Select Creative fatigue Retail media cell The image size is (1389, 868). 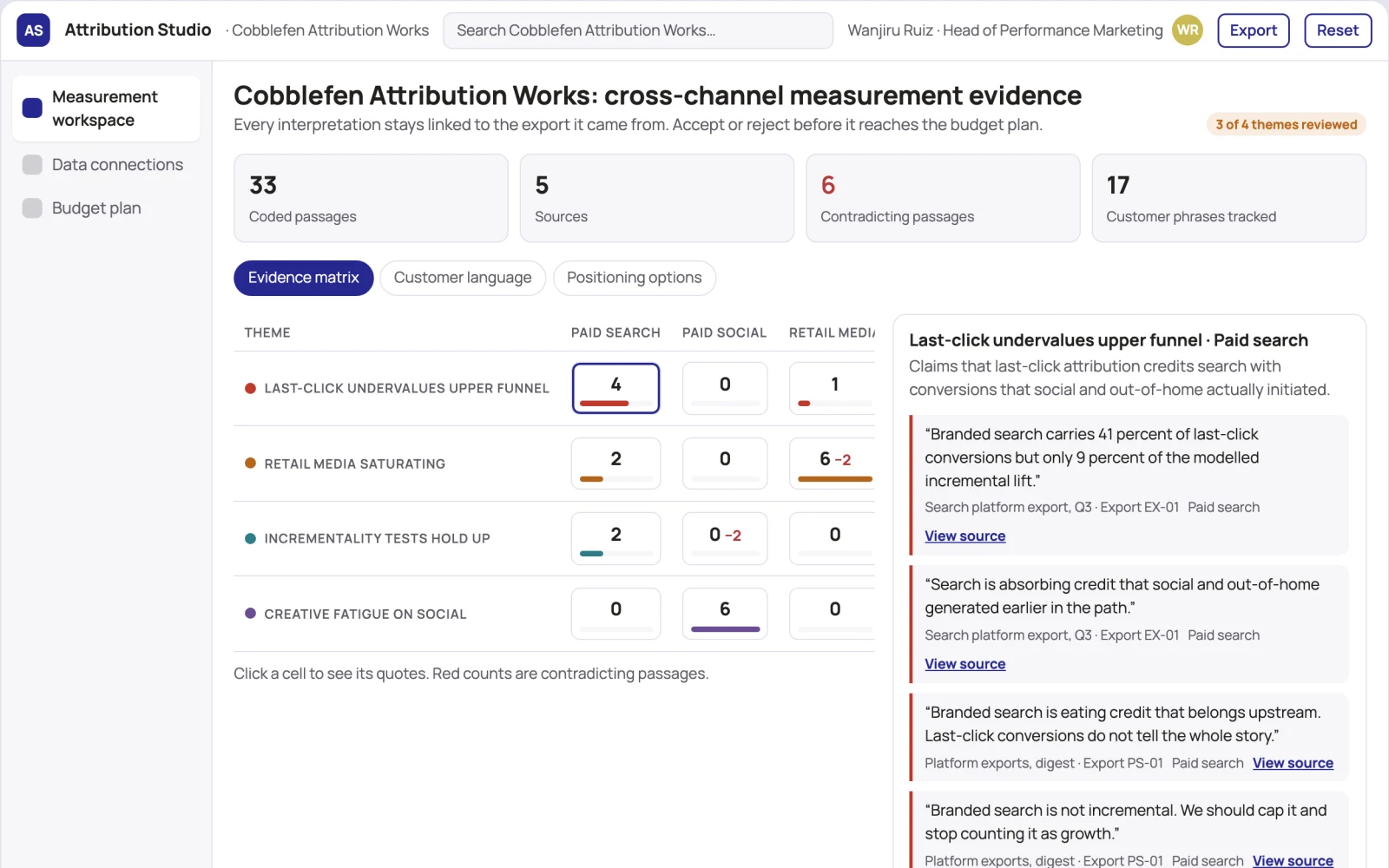point(833,614)
